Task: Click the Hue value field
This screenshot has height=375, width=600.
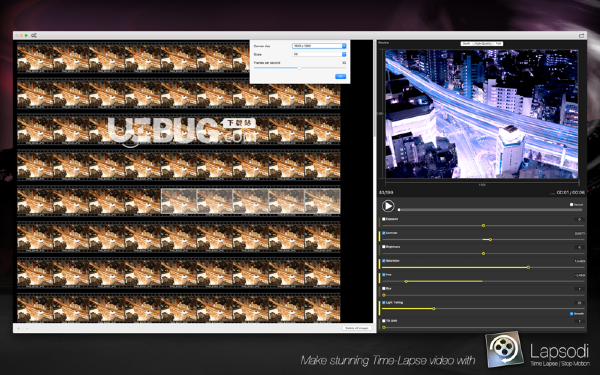Action: point(579,275)
